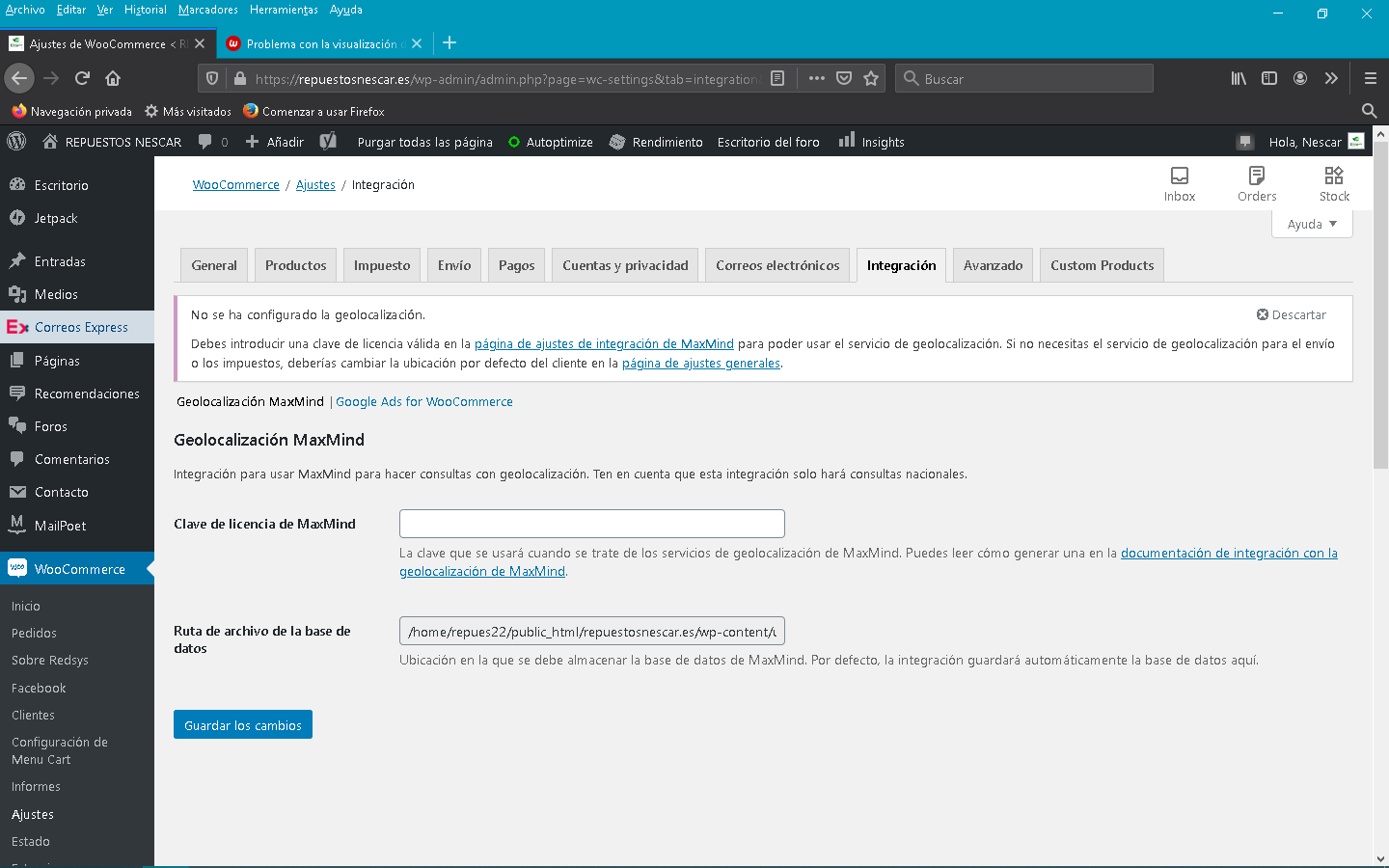Screen dimensions: 1389x868
Task: Click Ajustes breadcrumb link
Action: click(x=315, y=184)
